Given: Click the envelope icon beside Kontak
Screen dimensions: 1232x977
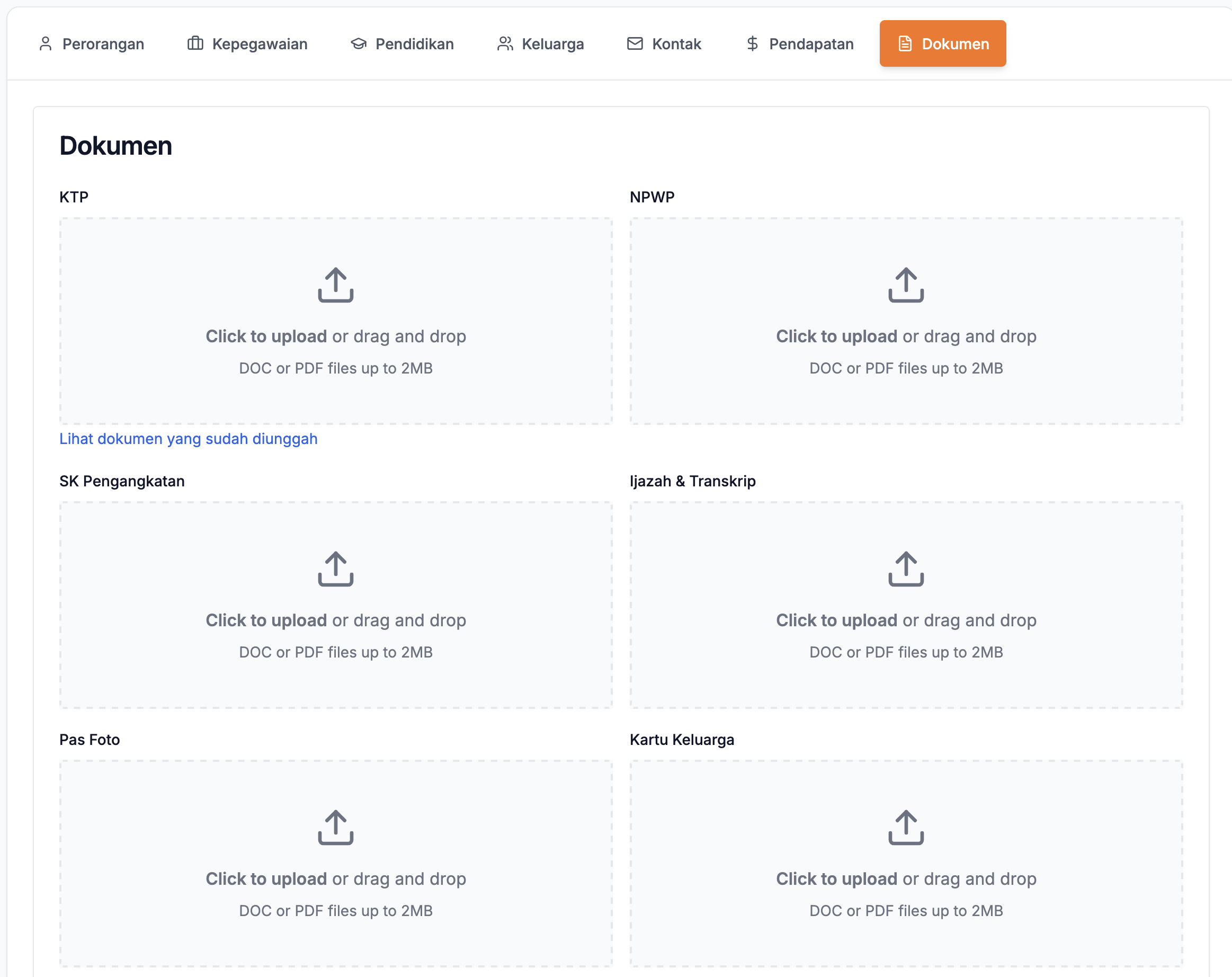Looking at the screenshot, I should click(635, 44).
